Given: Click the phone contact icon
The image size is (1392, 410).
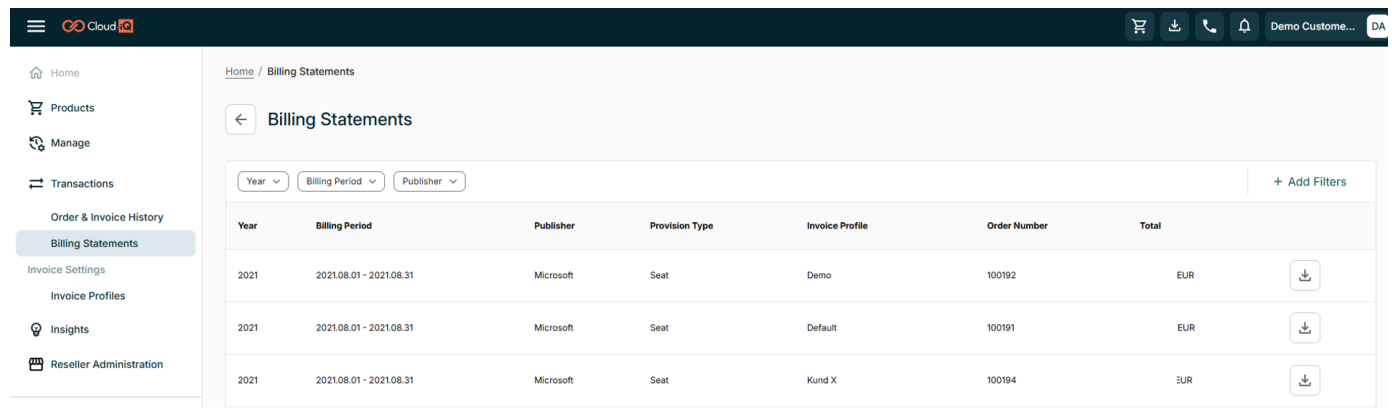Looking at the screenshot, I should point(1209,27).
